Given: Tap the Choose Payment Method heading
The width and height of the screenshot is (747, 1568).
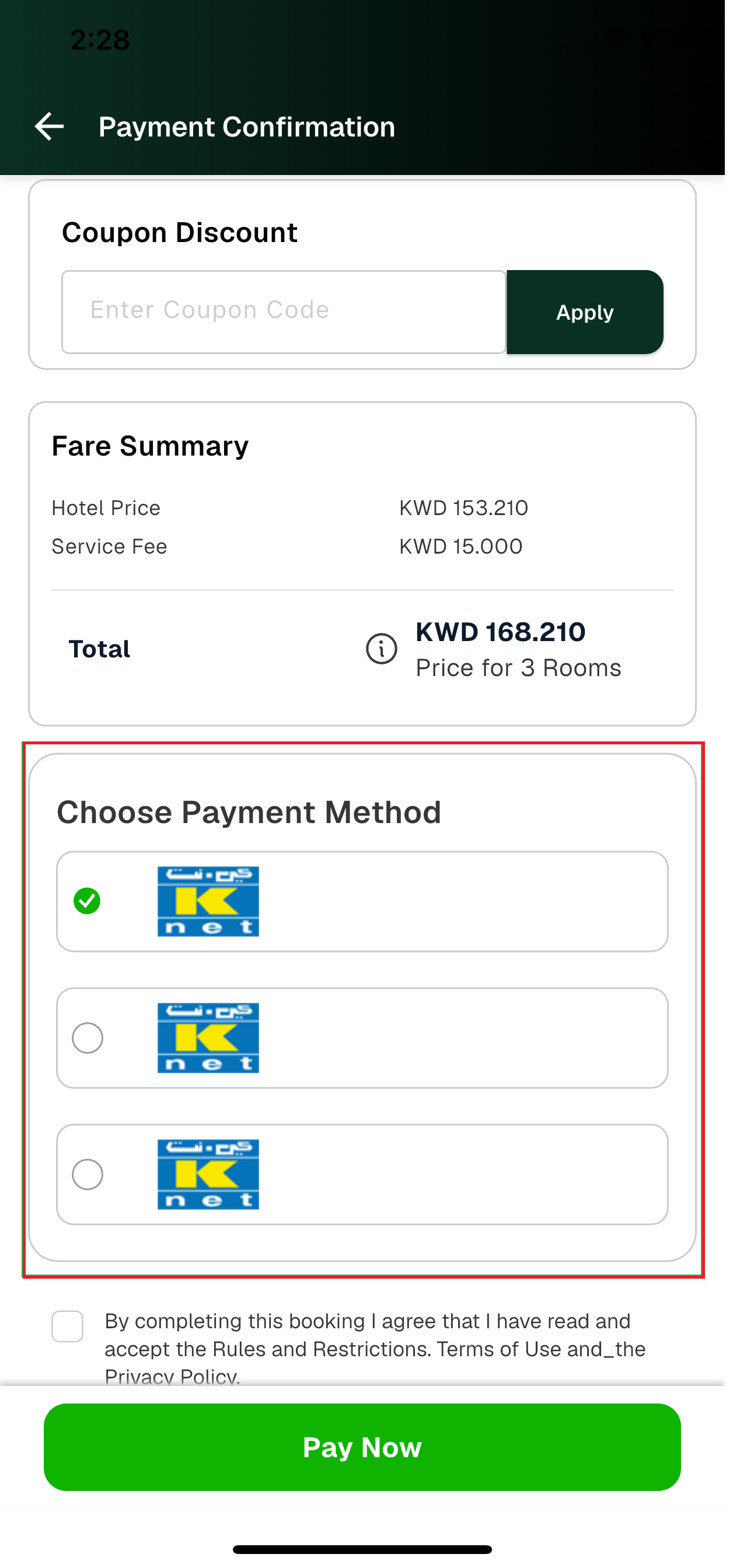Looking at the screenshot, I should pos(249,812).
